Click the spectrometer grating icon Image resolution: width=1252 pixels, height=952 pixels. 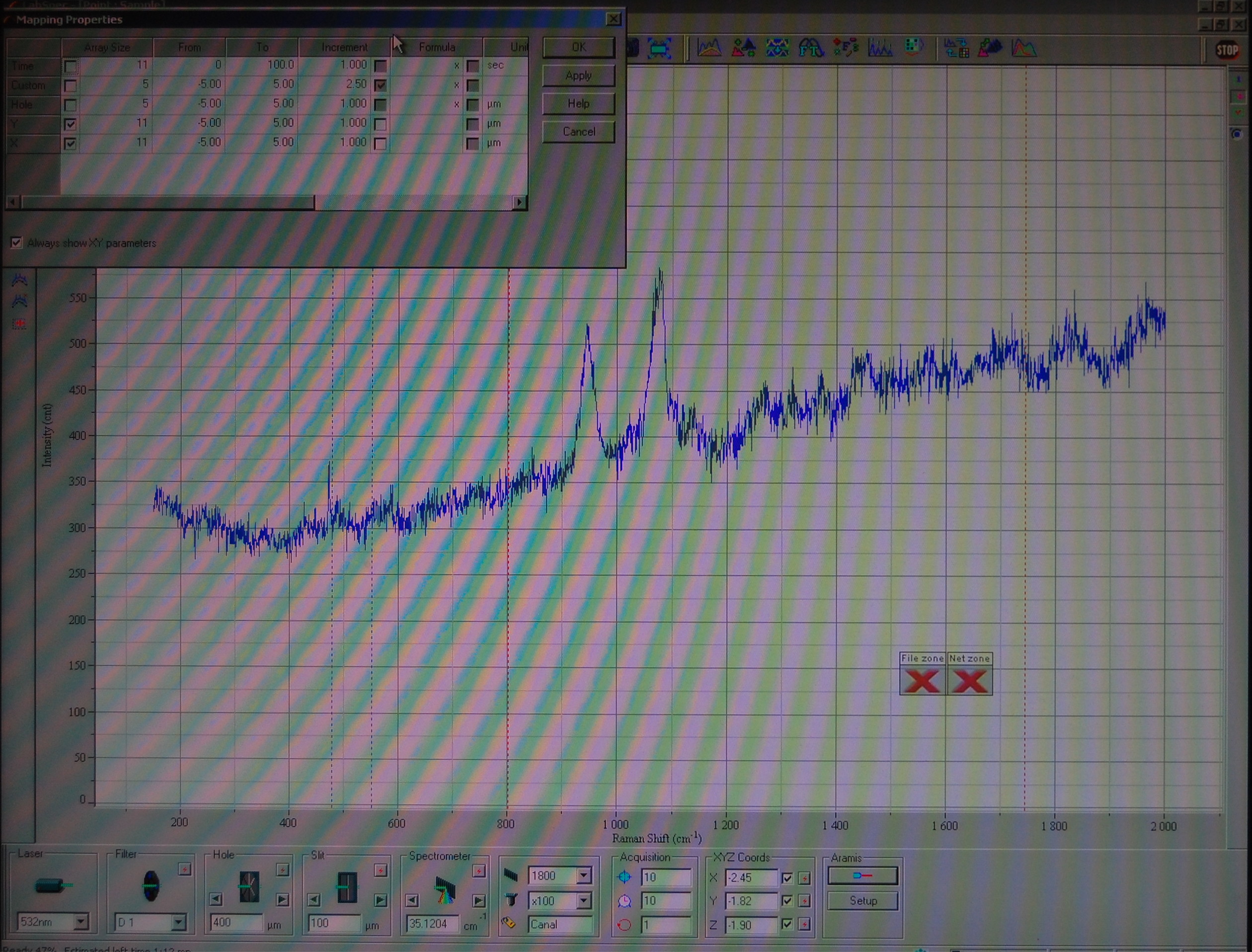tap(445, 889)
